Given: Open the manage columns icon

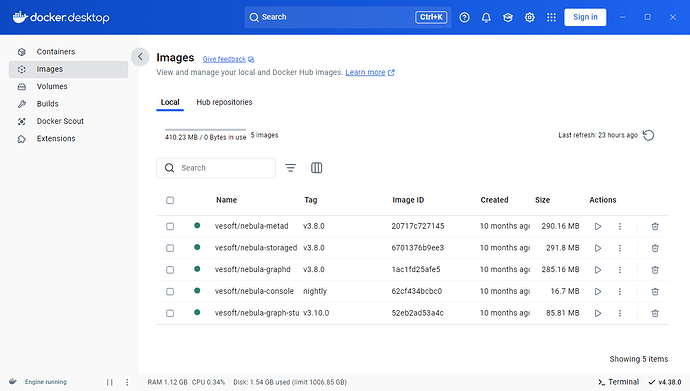Looking at the screenshot, I should [x=316, y=168].
